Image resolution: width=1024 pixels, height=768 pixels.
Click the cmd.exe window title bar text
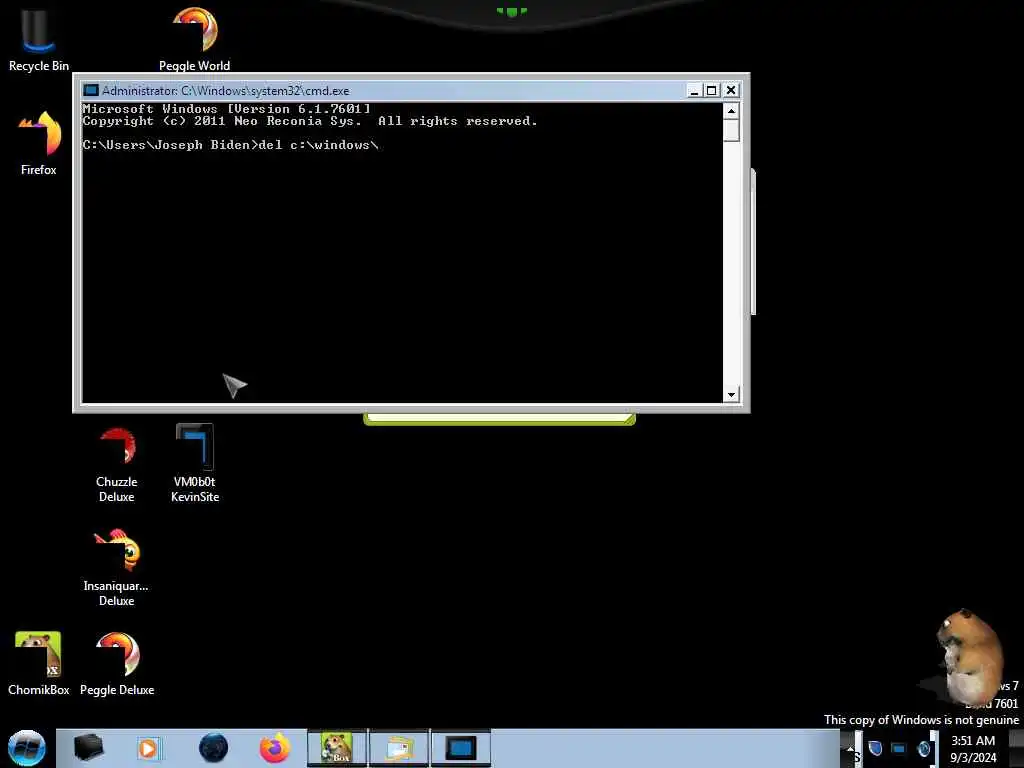pyautogui.click(x=225, y=91)
